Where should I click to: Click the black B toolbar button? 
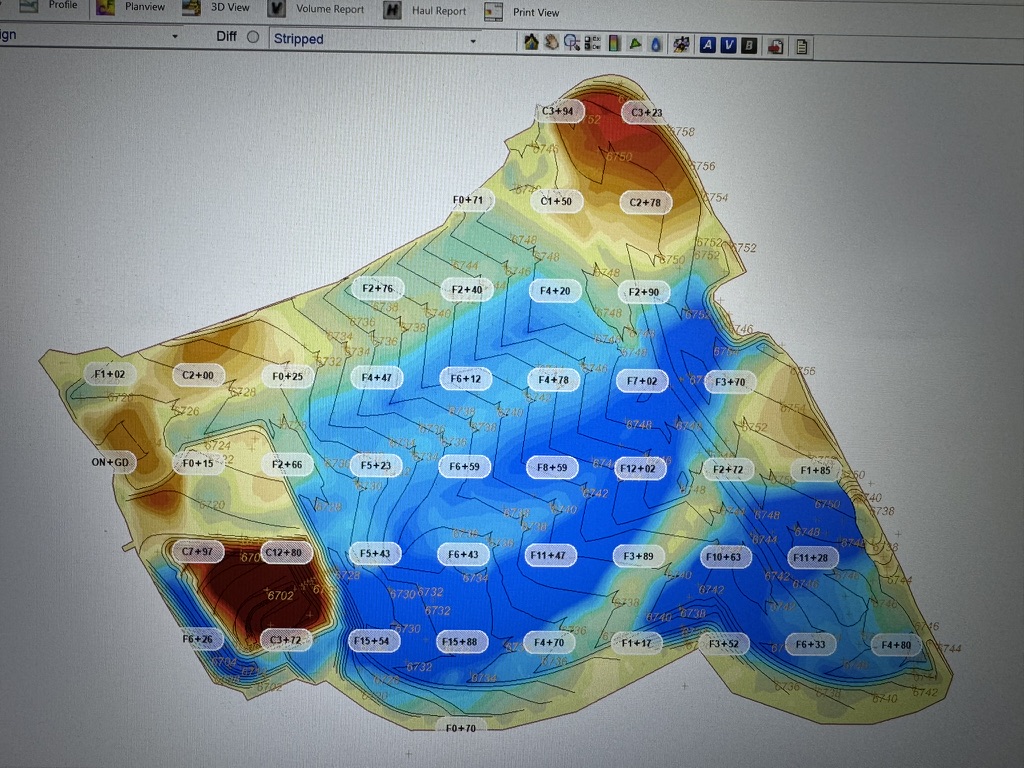[x=749, y=46]
